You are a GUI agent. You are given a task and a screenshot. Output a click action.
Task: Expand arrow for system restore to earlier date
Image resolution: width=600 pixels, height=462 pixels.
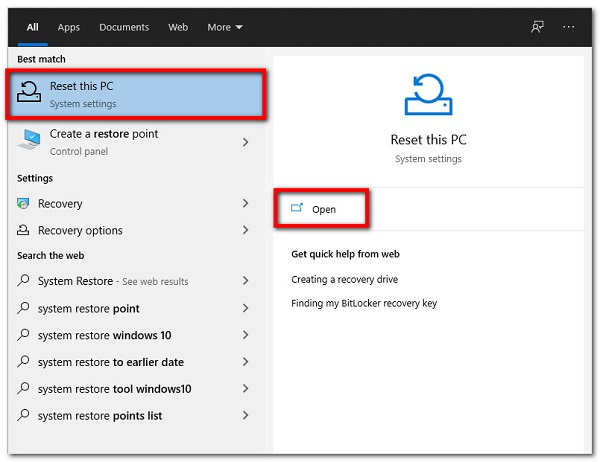tap(246, 362)
